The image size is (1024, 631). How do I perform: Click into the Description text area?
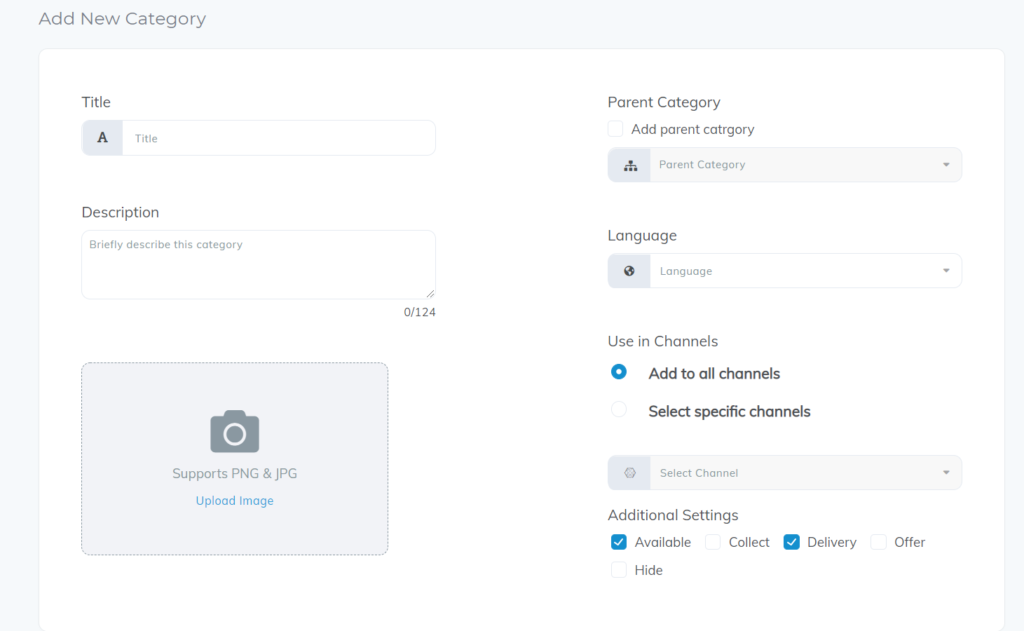(x=259, y=265)
